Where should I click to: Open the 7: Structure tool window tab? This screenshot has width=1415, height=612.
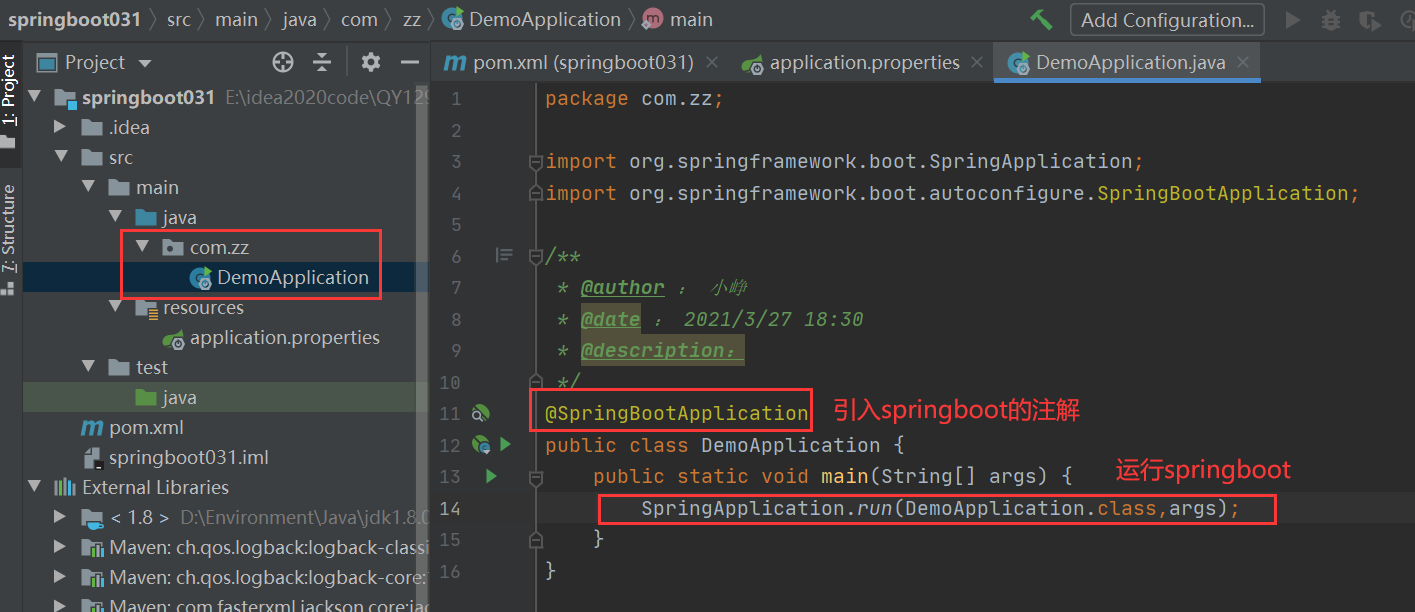pyautogui.click(x=9, y=238)
